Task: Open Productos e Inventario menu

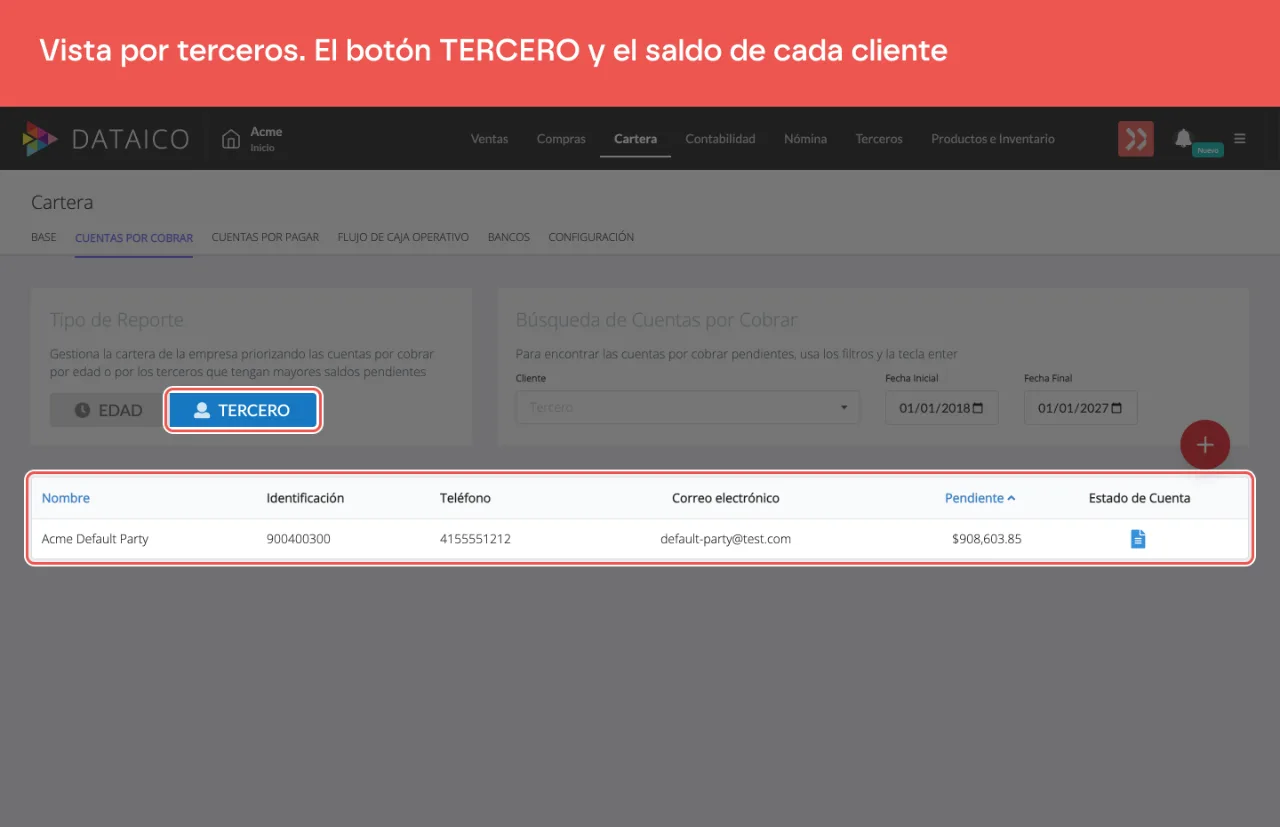Action: pyautogui.click(x=993, y=139)
